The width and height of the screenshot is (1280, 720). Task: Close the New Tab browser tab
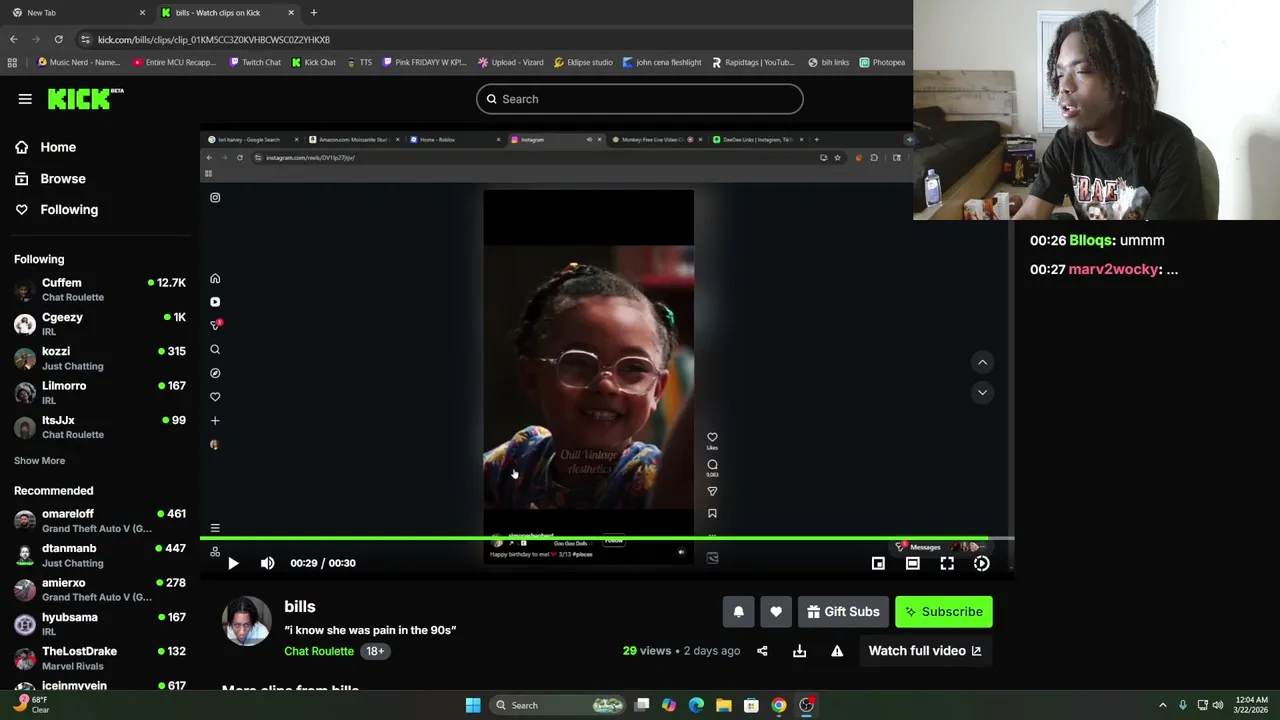pyautogui.click(x=142, y=13)
